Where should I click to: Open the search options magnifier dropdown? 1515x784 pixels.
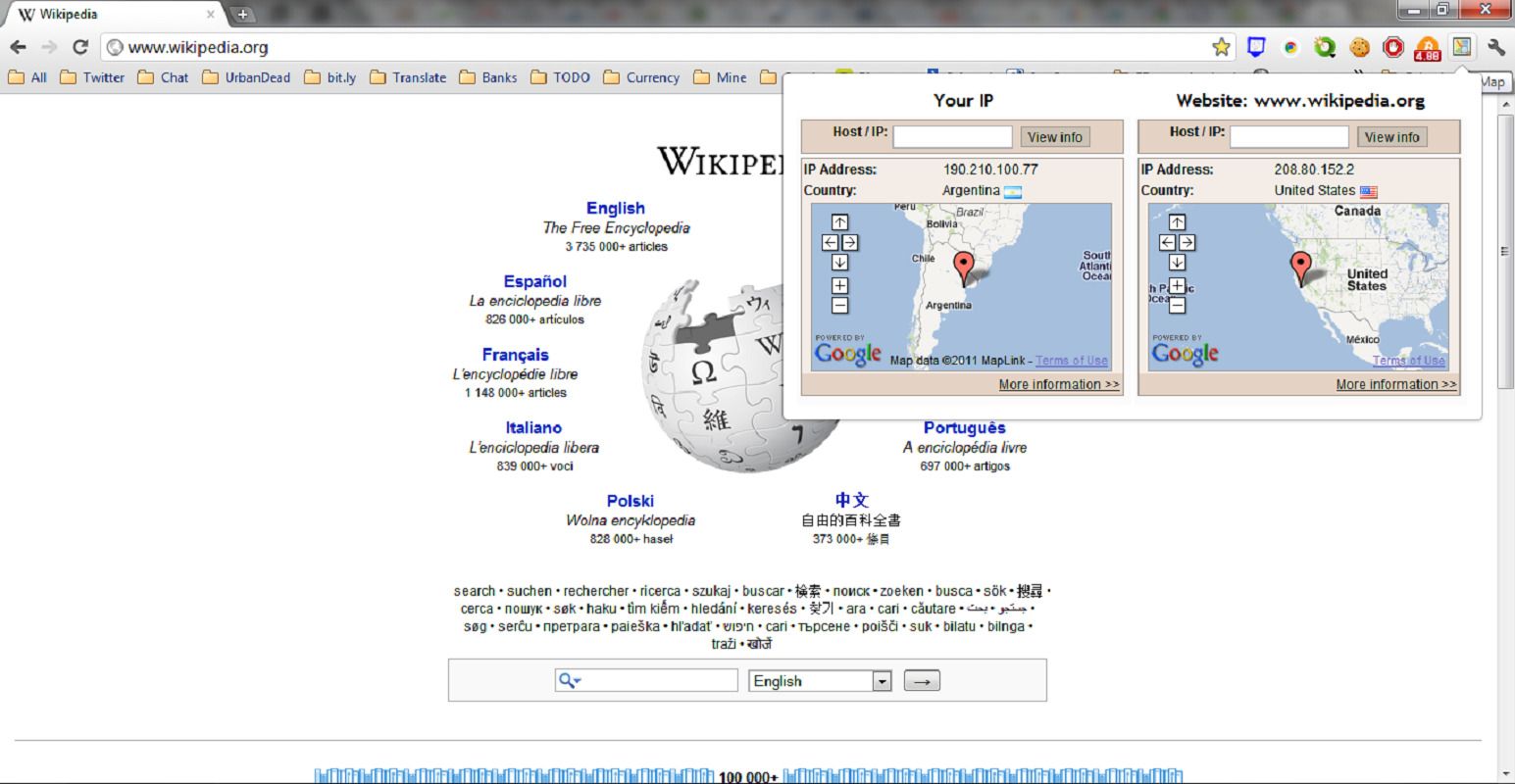tap(569, 680)
